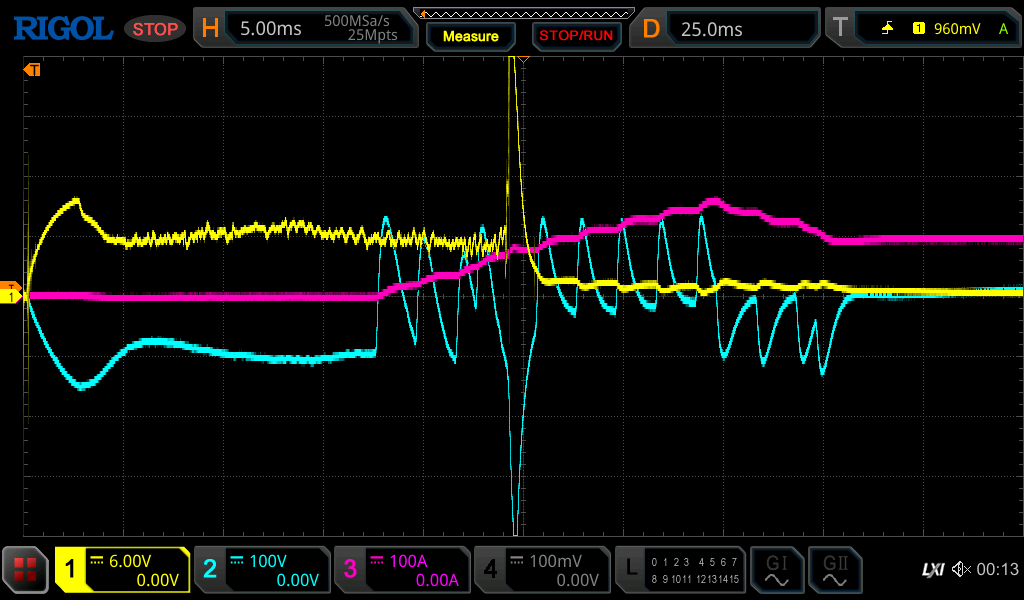This screenshot has width=1024, height=600.
Task: Open the logic analyzer digital channels panel
Action: [680, 570]
